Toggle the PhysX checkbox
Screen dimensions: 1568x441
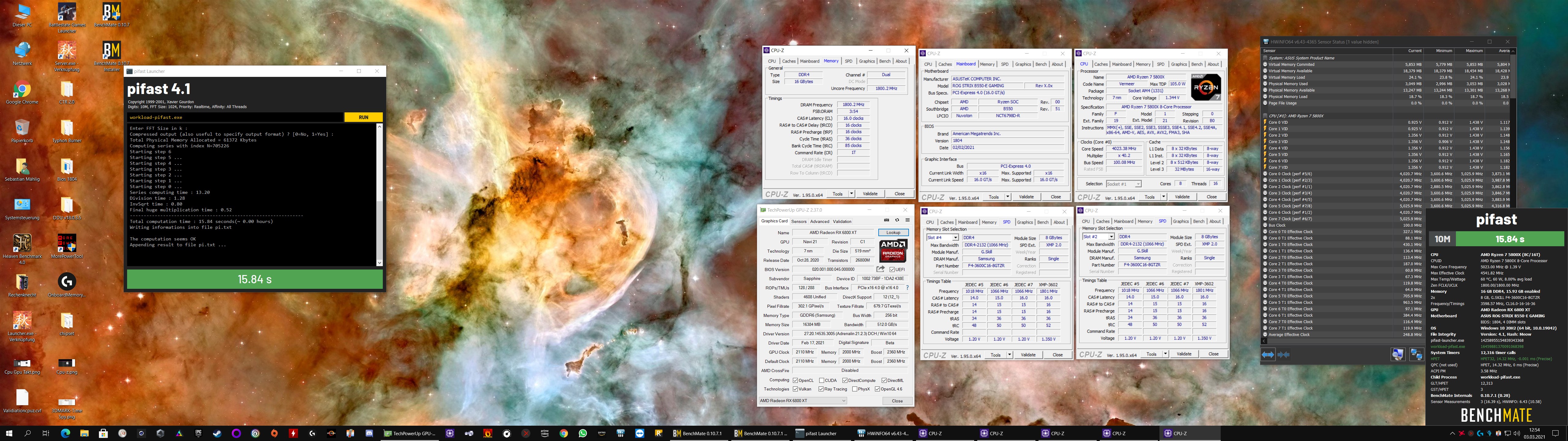(855, 389)
